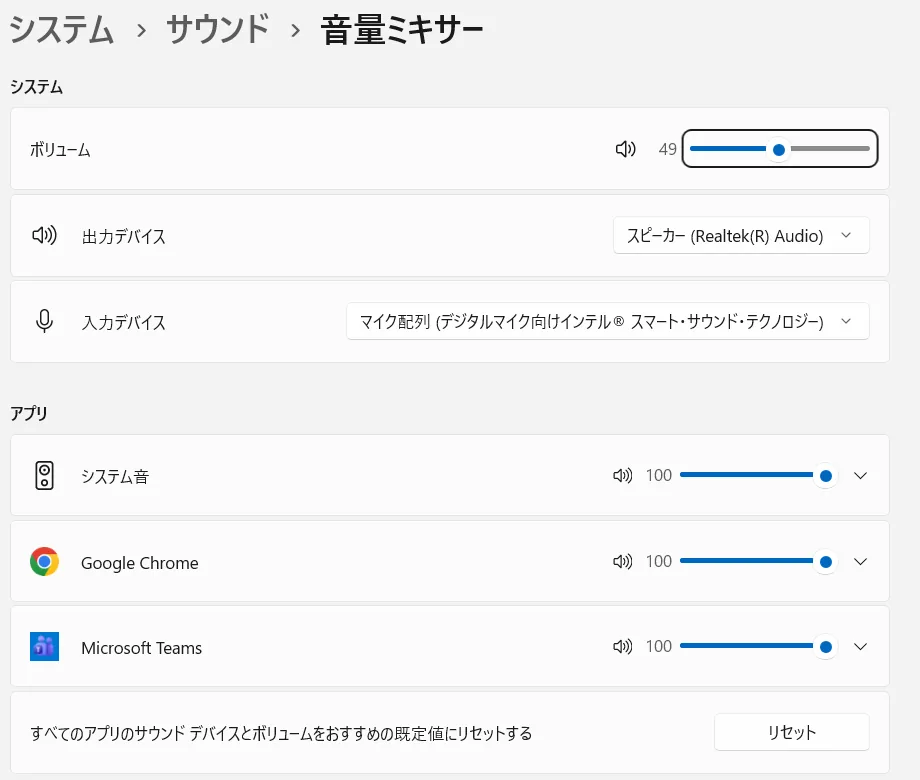Click the ボリューム label
The width and height of the screenshot is (920, 780).
(x=60, y=150)
